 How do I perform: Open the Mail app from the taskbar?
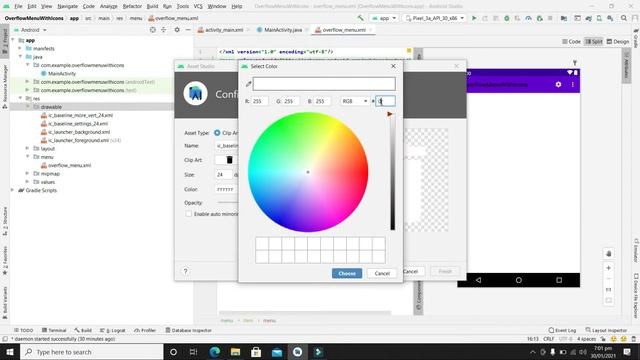click(277, 351)
